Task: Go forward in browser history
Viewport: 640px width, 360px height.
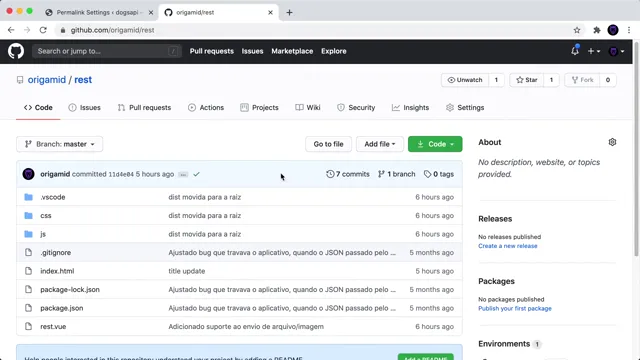Action: pos(27,30)
